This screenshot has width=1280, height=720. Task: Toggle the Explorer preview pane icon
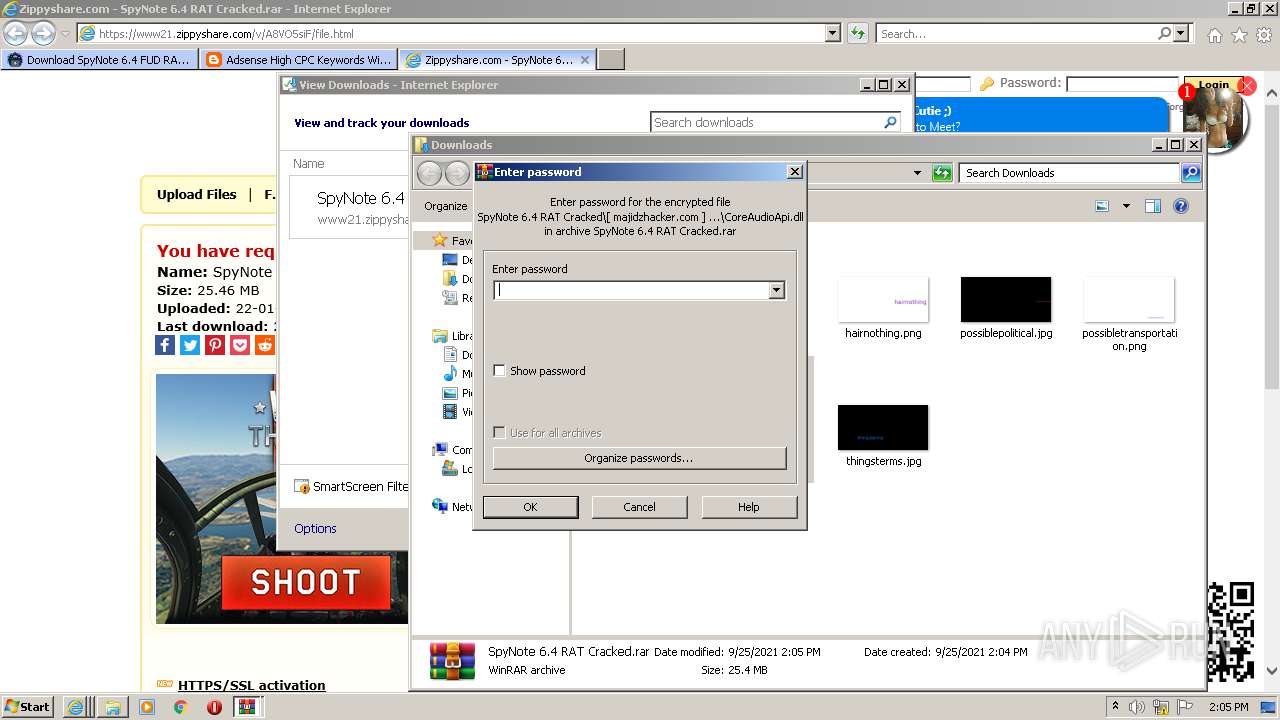[x=1152, y=206]
